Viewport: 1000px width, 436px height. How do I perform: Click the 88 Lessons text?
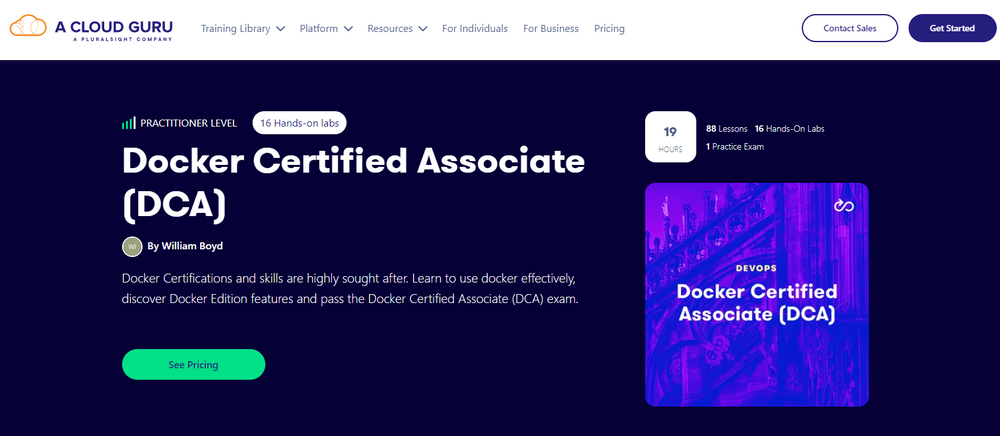[x=726, y=129]
